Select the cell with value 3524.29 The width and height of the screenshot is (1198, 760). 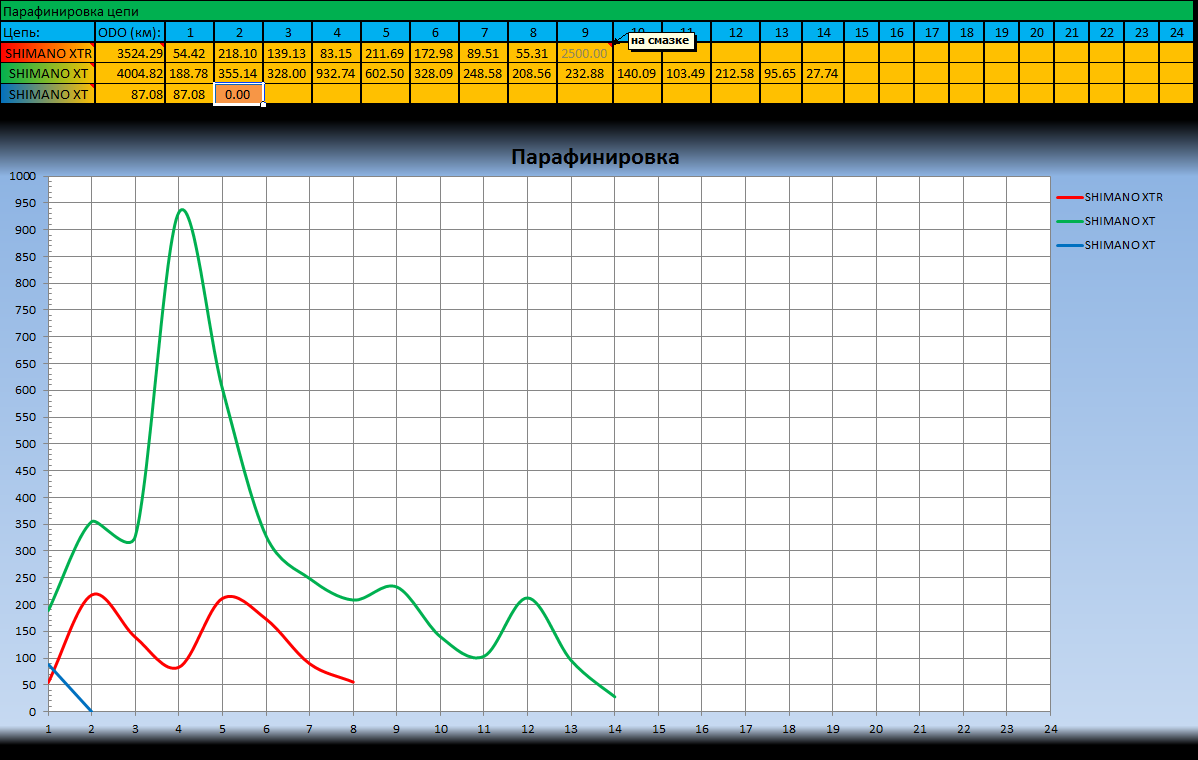click(x=131, y=53)
